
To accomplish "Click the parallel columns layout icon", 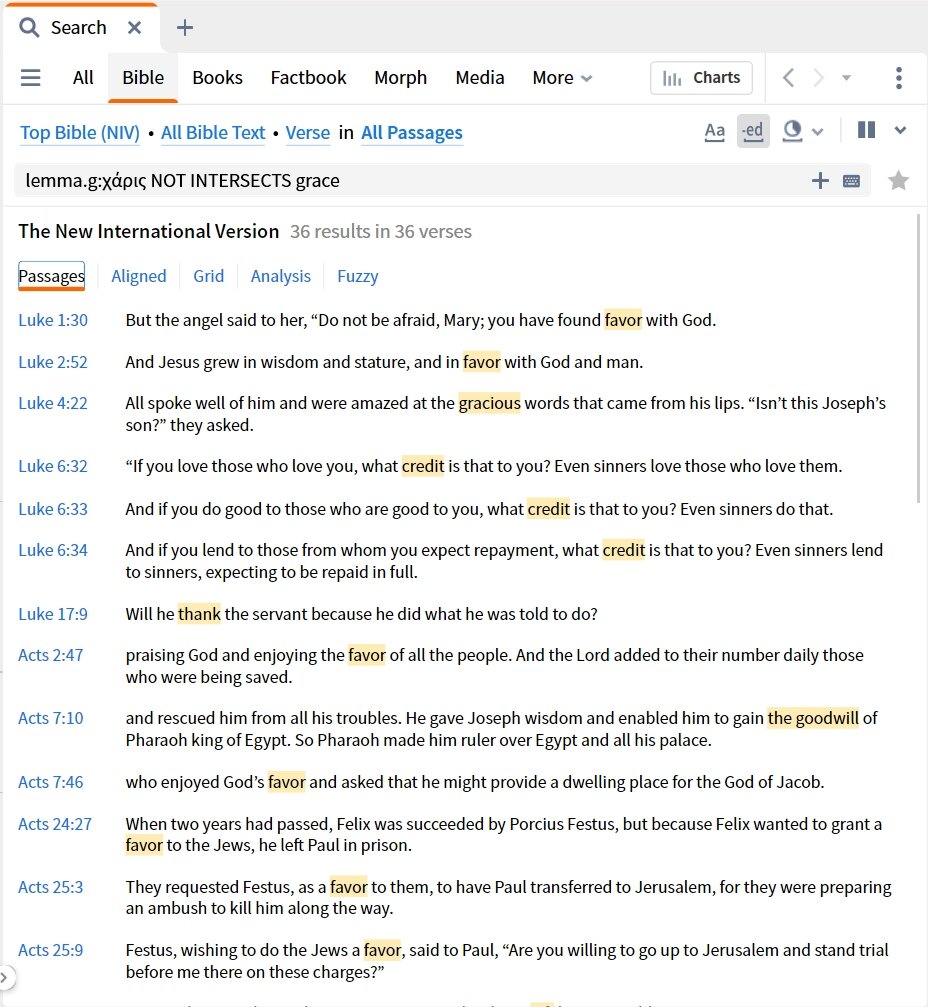I will [866, 130].
